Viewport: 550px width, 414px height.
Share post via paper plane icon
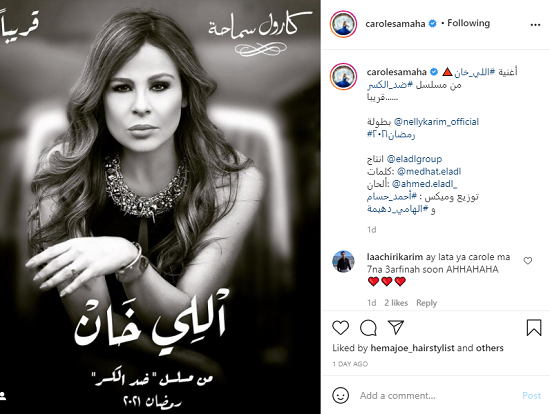pos(396,327)
